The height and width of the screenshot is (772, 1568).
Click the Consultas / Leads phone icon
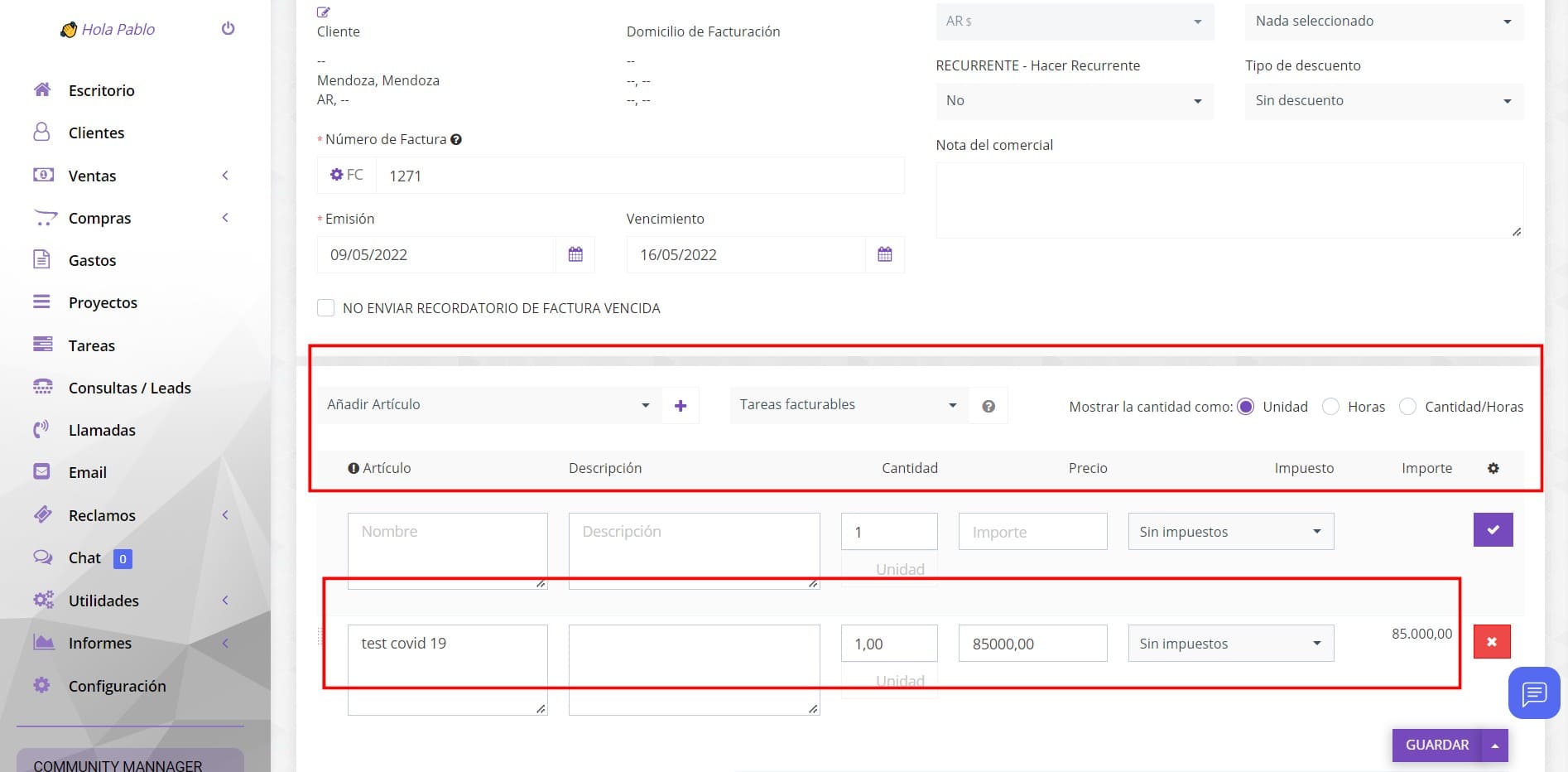[x=42, y=387]
